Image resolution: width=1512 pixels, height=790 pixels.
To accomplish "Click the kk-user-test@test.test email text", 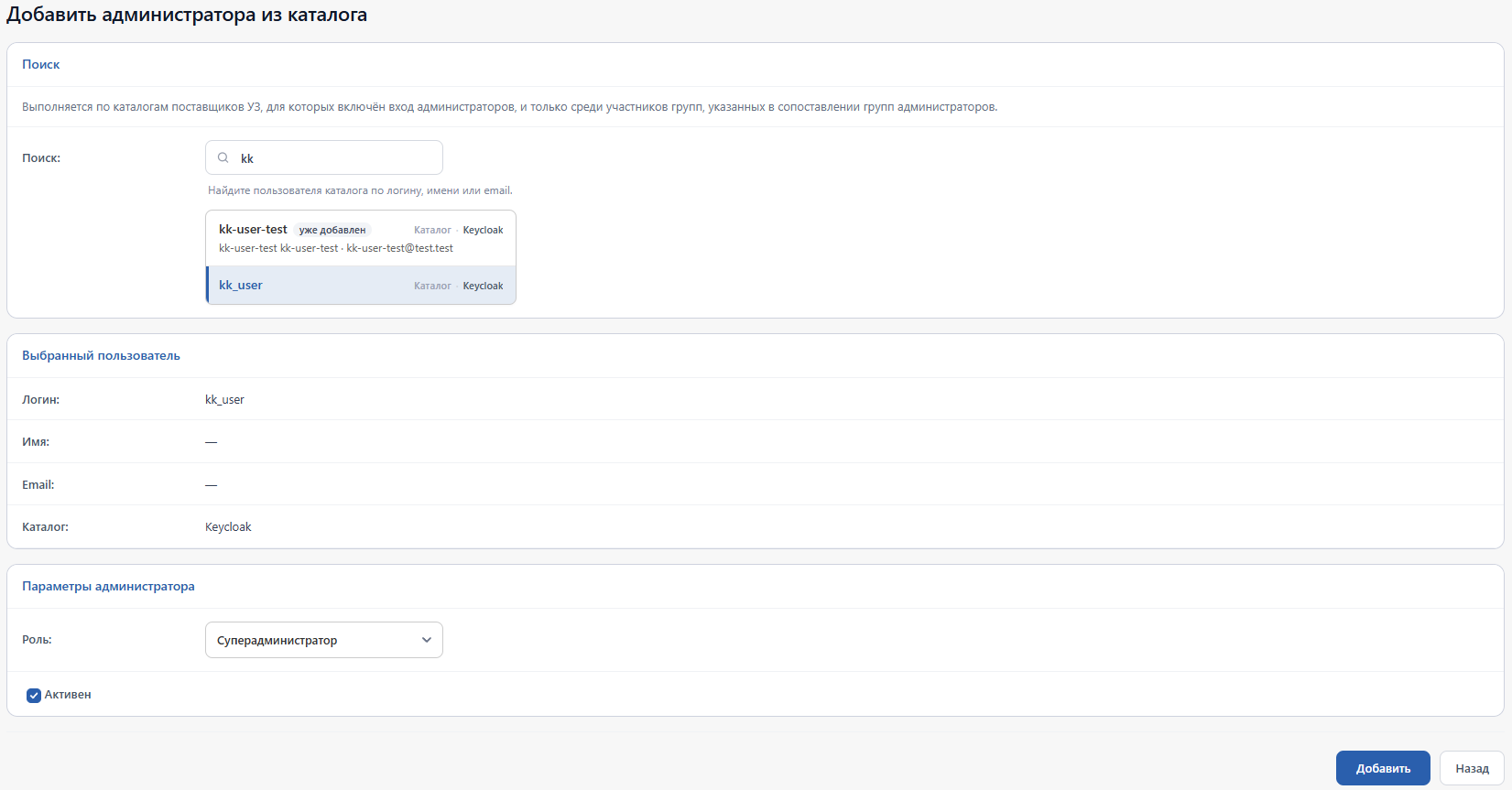I will pos(399,248).
